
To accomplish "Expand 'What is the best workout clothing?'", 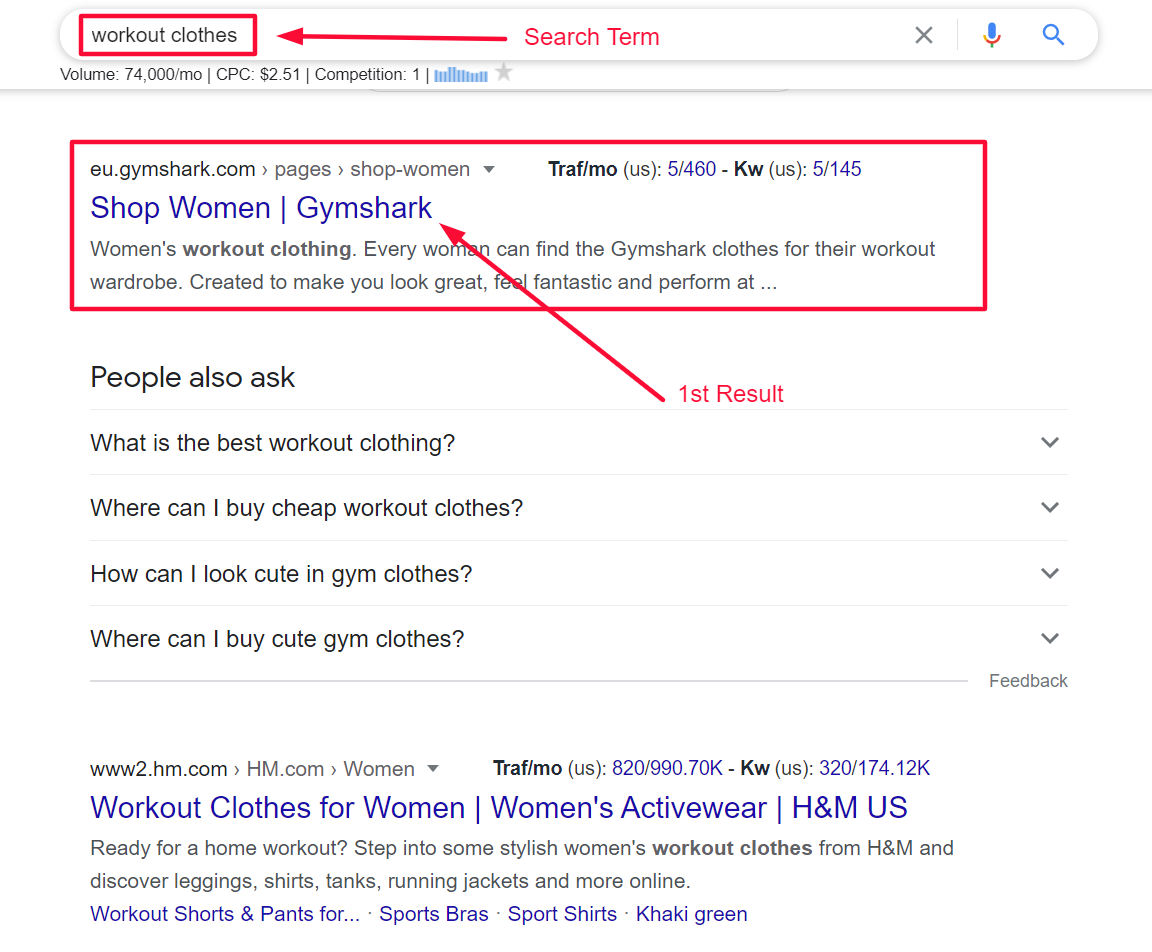I will (x=578, y=443).
